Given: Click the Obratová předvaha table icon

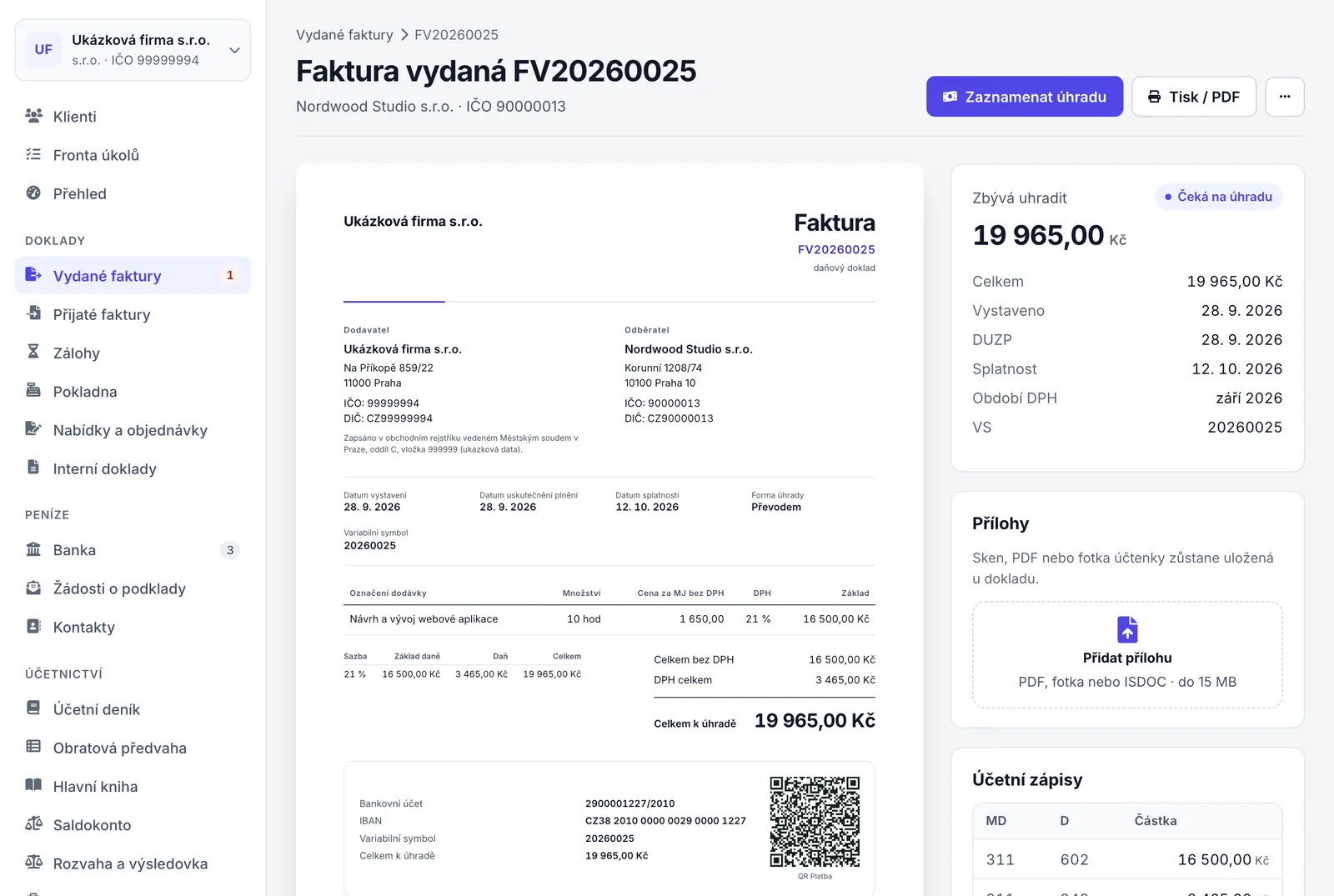Looking at the screenshot, I should [33, 747].
